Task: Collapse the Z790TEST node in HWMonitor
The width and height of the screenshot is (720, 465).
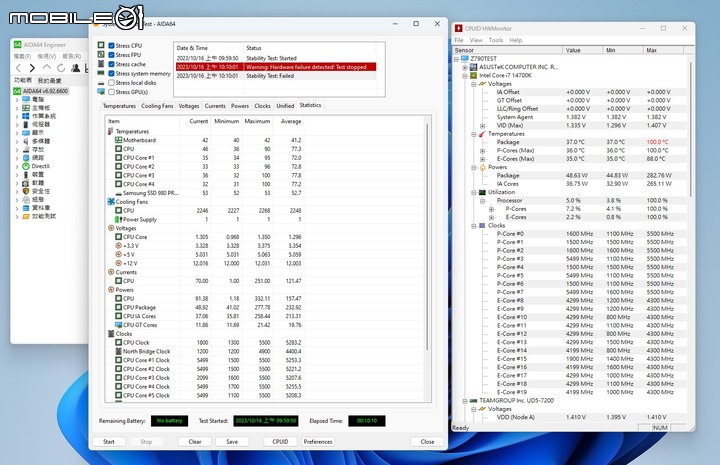Action: tap(456, 59)
